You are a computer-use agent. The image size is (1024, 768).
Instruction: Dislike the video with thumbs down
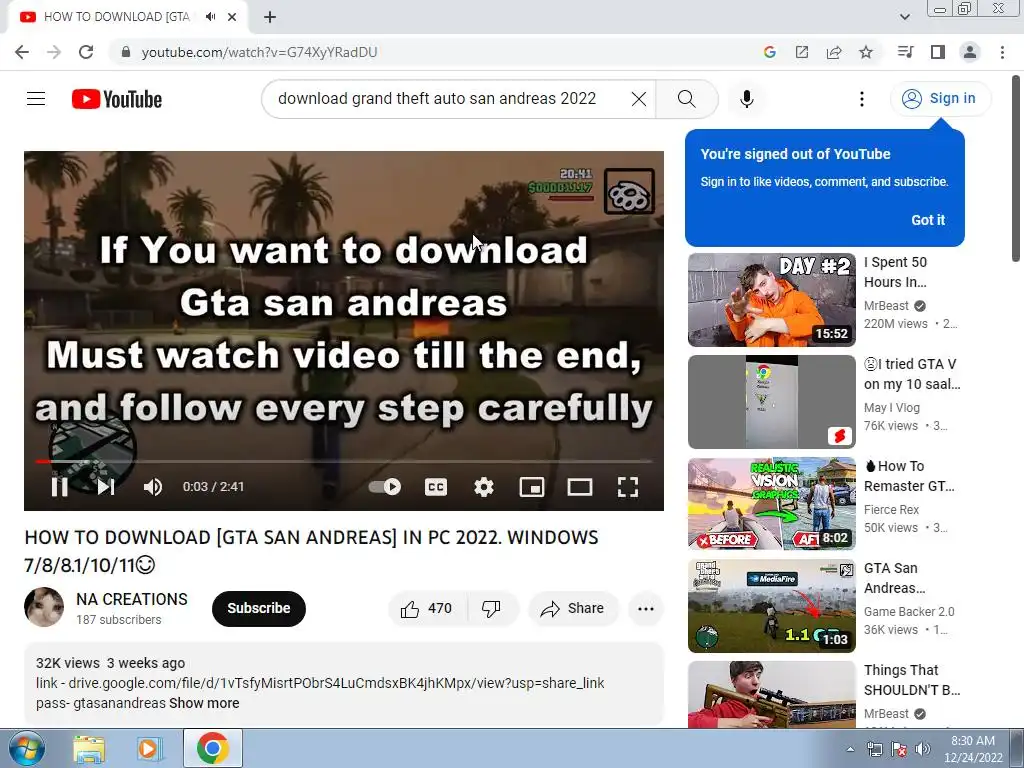pyautogui.click(x=491, y=609)
